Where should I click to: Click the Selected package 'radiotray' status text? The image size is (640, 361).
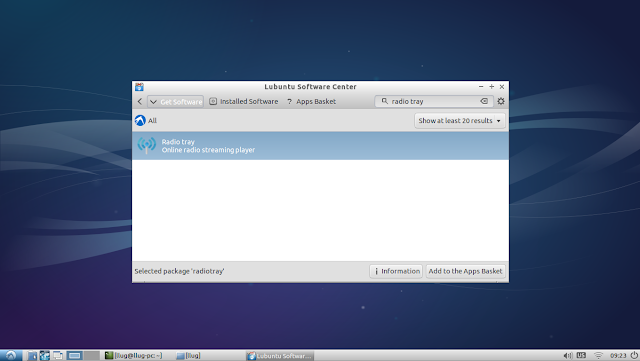pyautogui.click(x=179, y=271)
